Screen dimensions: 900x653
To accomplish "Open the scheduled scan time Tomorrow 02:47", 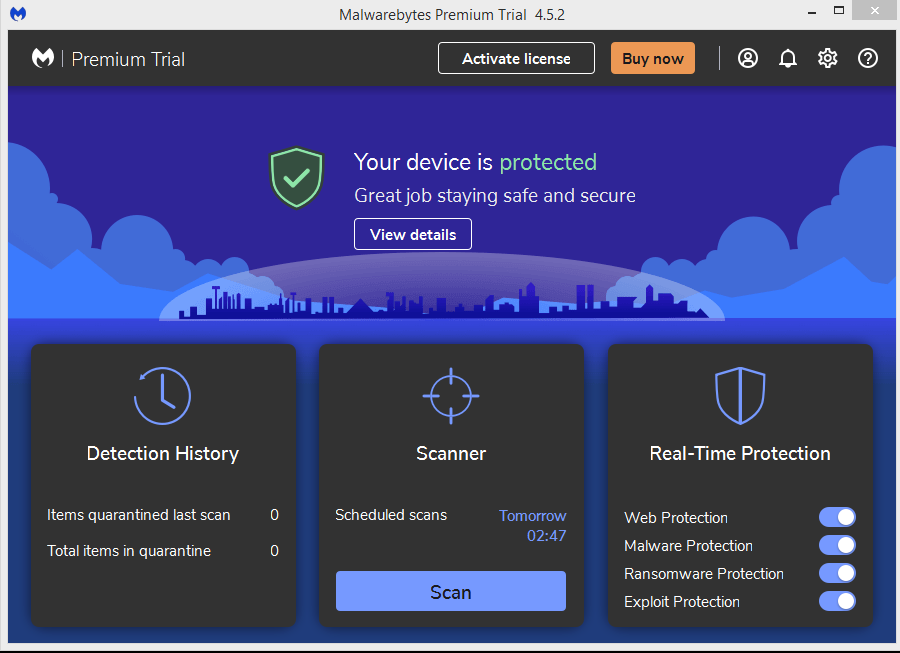I will pos(533,526).
